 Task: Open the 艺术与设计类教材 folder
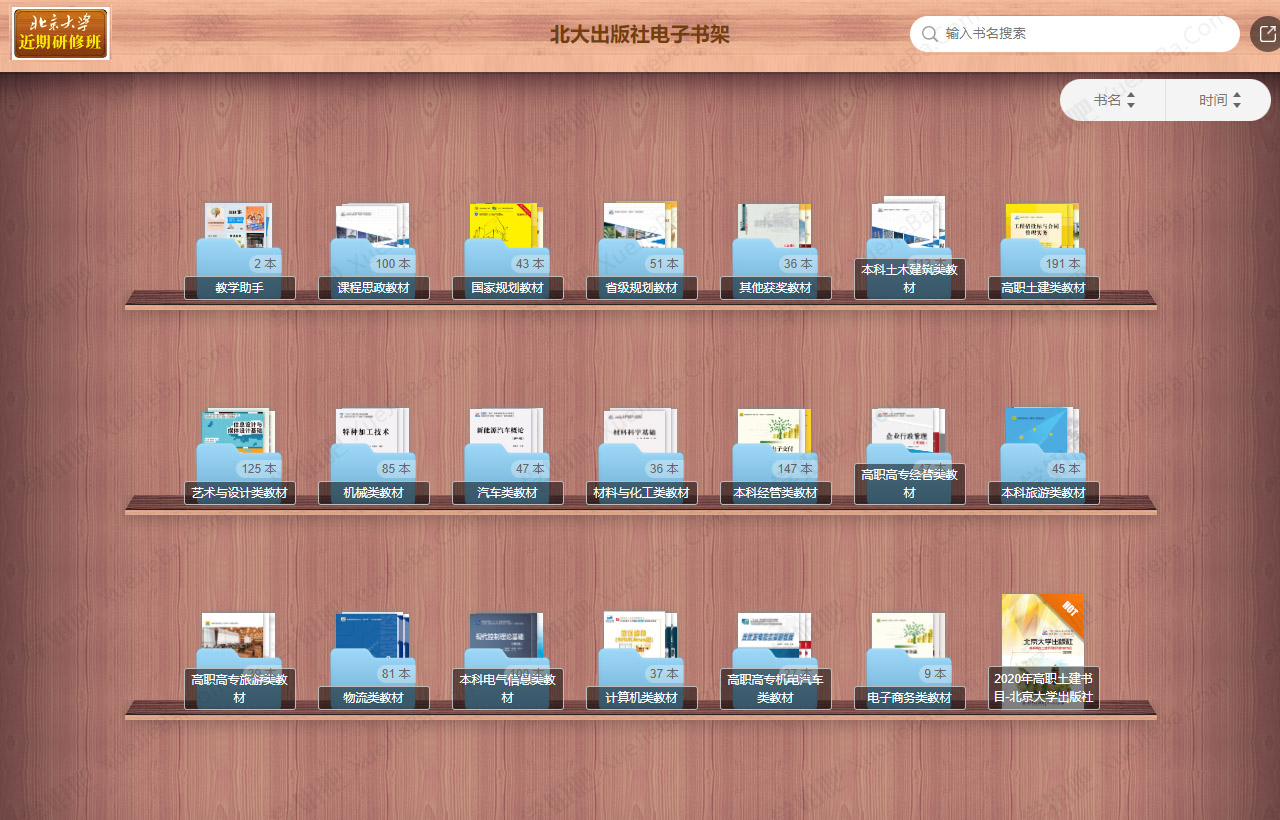[x=239, y=455]
